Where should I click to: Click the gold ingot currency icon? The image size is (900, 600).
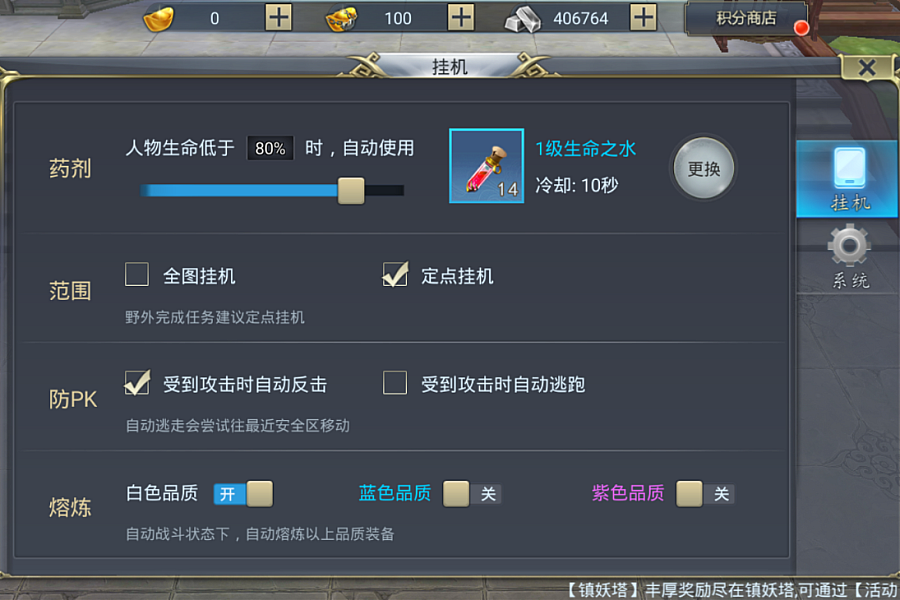[158, 19]
